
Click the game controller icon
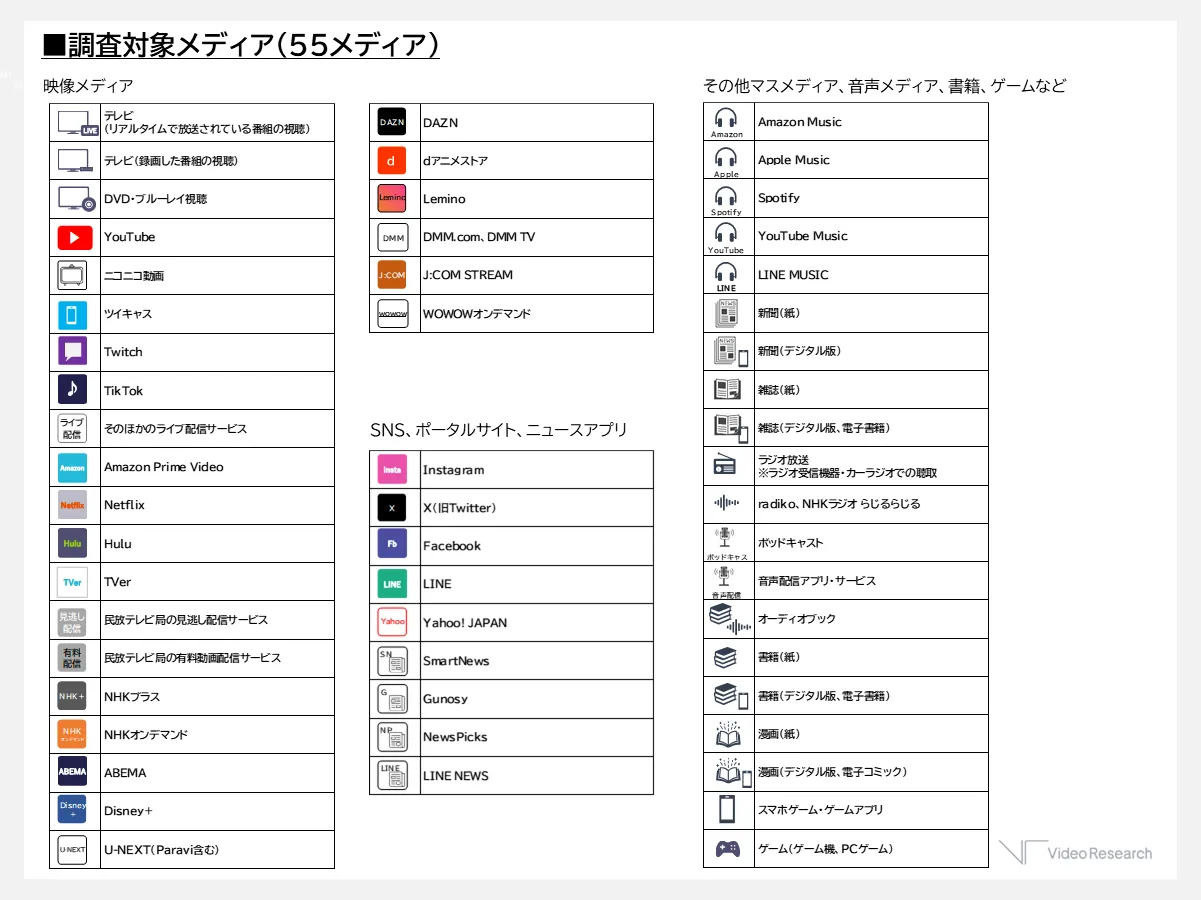727,849
